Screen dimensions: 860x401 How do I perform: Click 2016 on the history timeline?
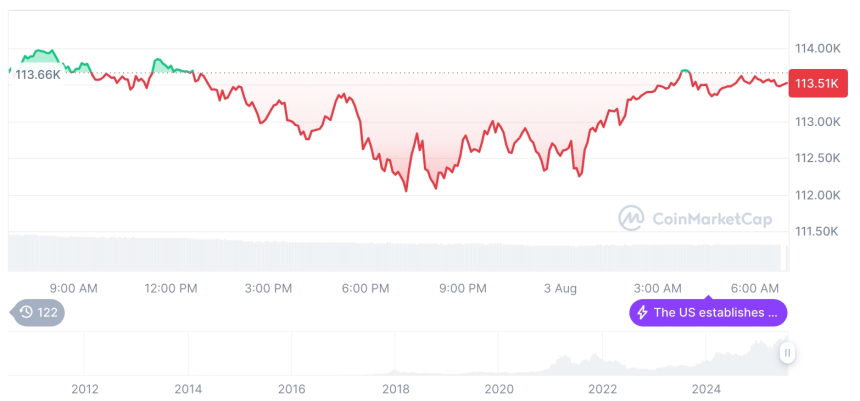[x=291, y=388]
